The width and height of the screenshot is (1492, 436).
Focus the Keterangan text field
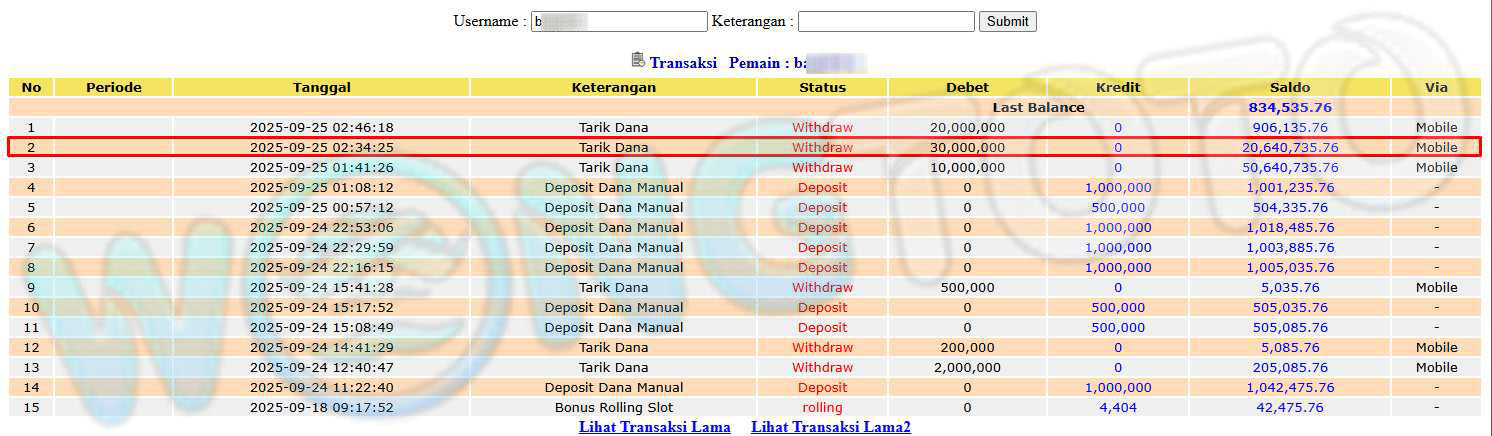pos(885,21)
